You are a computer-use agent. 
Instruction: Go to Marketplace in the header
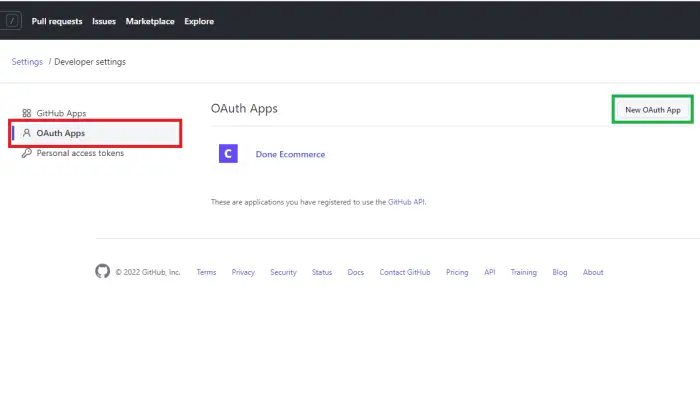tap(150, 21)
